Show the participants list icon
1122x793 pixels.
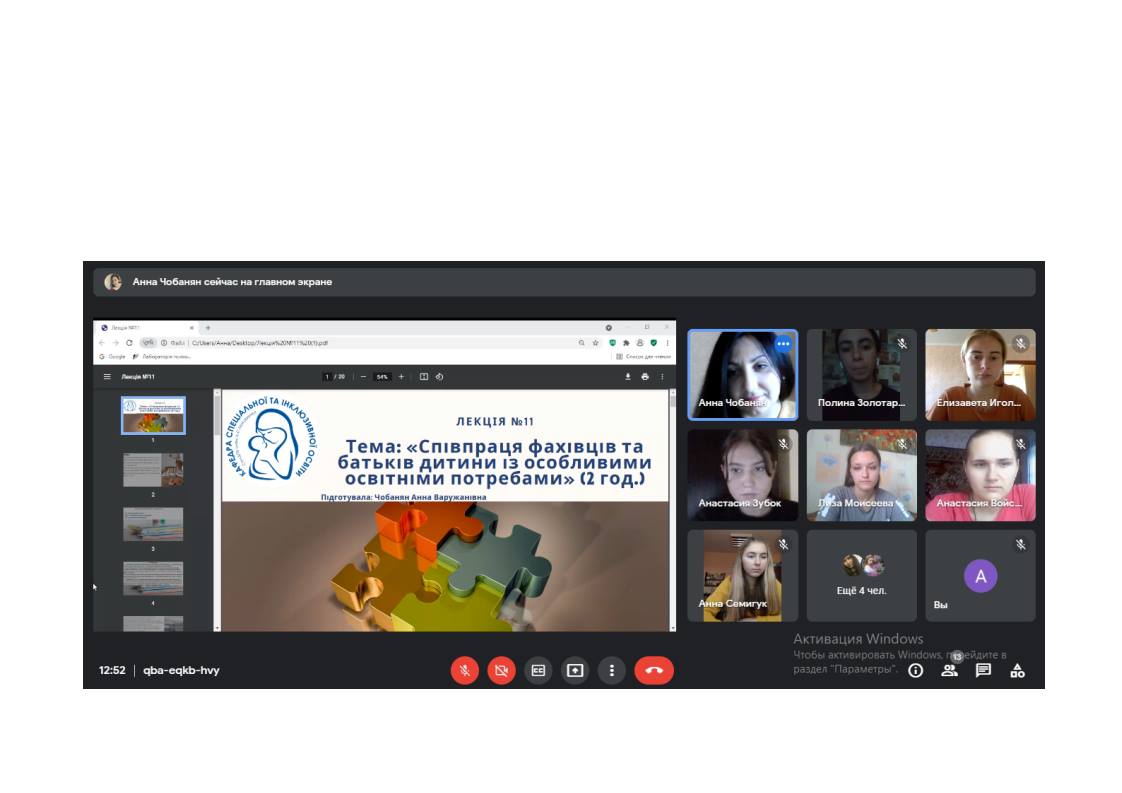[949, 671]
